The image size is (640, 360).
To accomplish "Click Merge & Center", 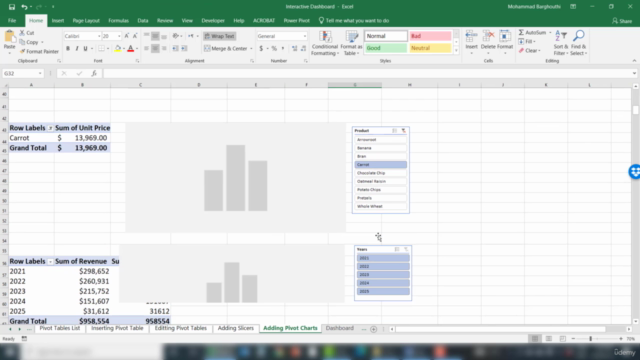I will click(x=226, y=49).
